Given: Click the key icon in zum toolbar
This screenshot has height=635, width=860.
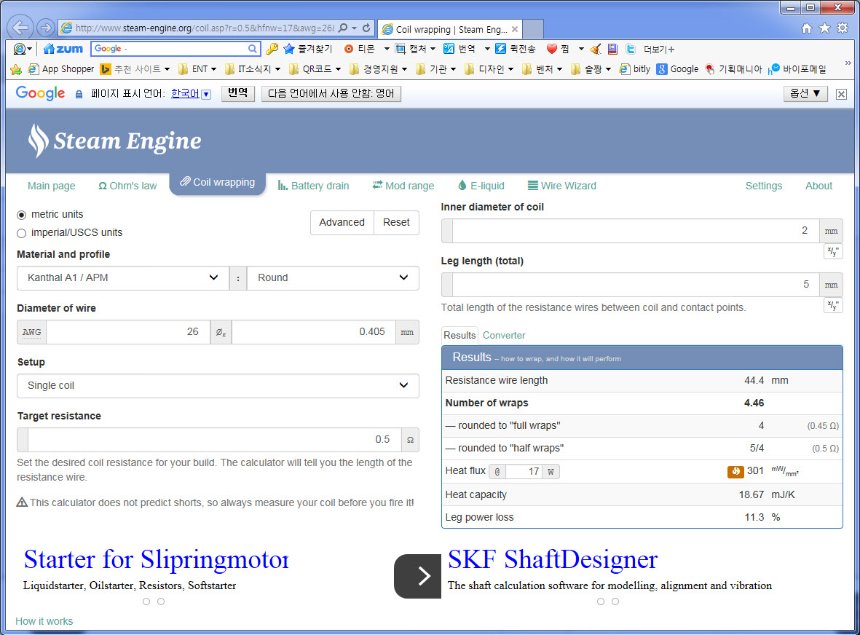Looking at the screenshot, I should (272, 49).
